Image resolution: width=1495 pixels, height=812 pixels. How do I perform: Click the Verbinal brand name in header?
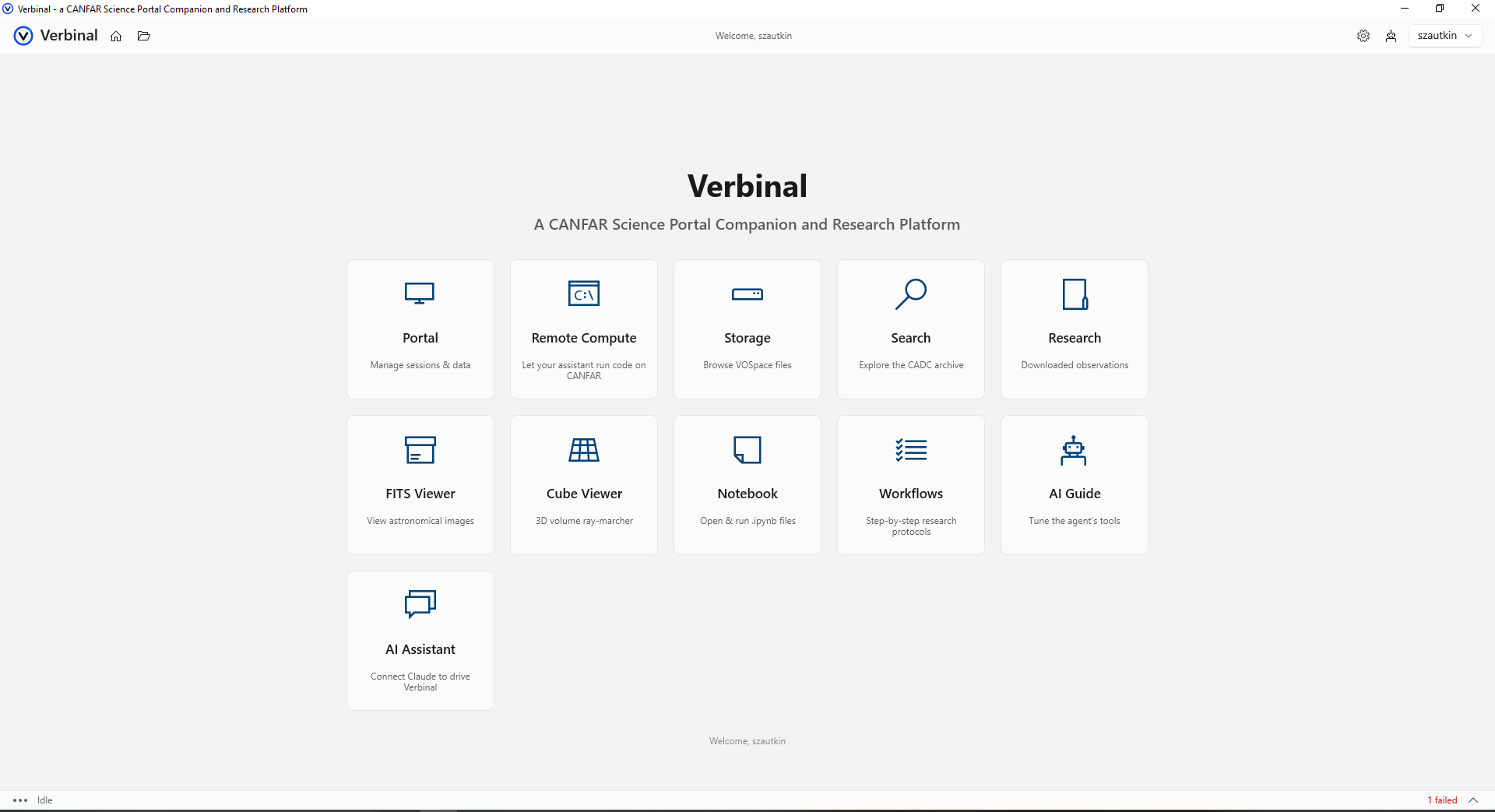click(x=69, y=36)
